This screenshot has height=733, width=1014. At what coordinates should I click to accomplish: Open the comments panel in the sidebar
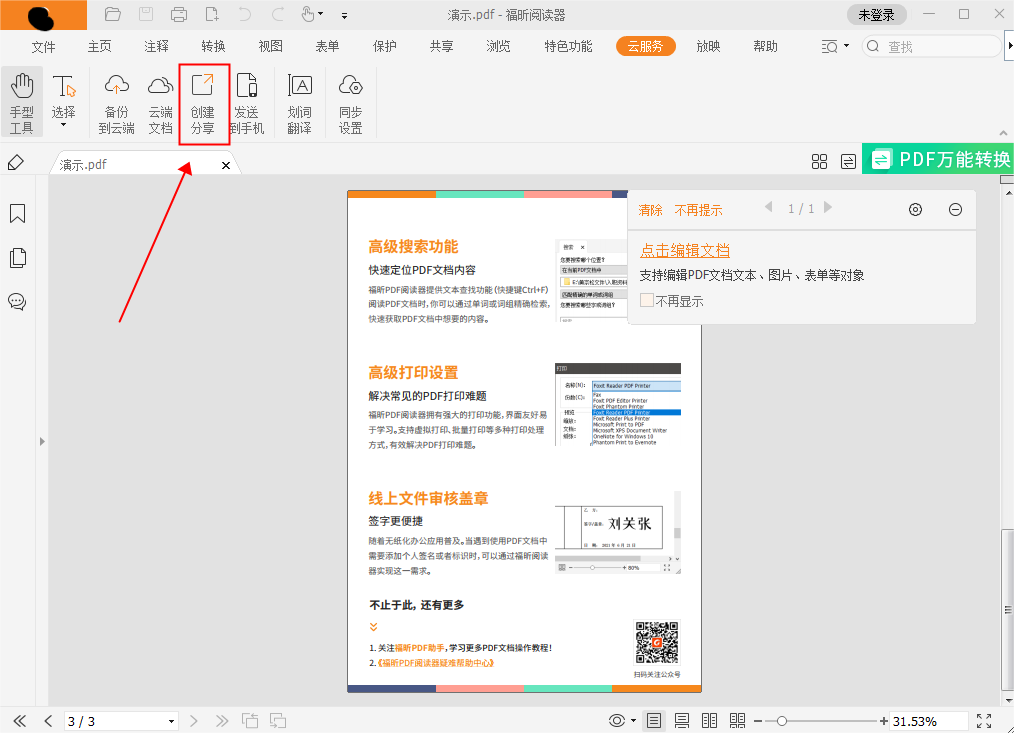[x=17, y=302]
